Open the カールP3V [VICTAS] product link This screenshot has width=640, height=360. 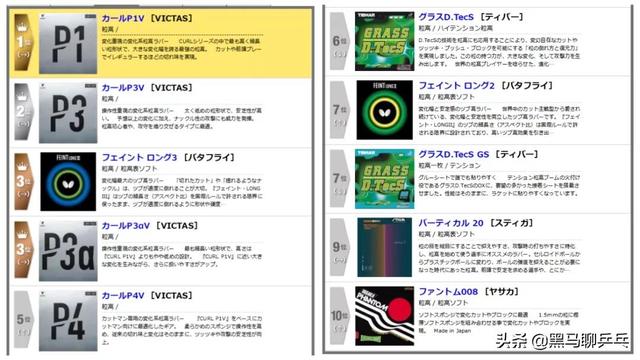(x=147, y=88)
